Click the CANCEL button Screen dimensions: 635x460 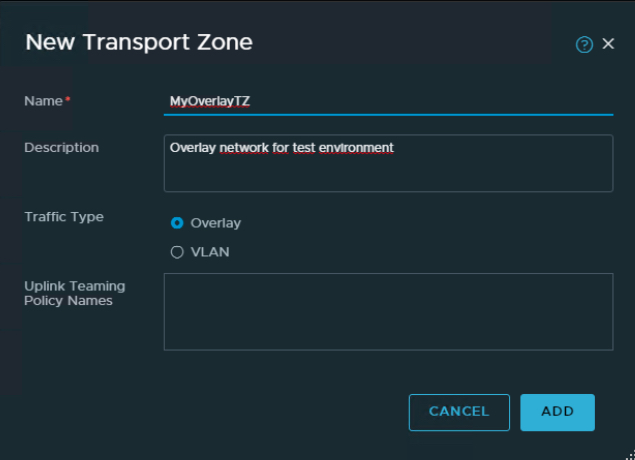point(459,412)
